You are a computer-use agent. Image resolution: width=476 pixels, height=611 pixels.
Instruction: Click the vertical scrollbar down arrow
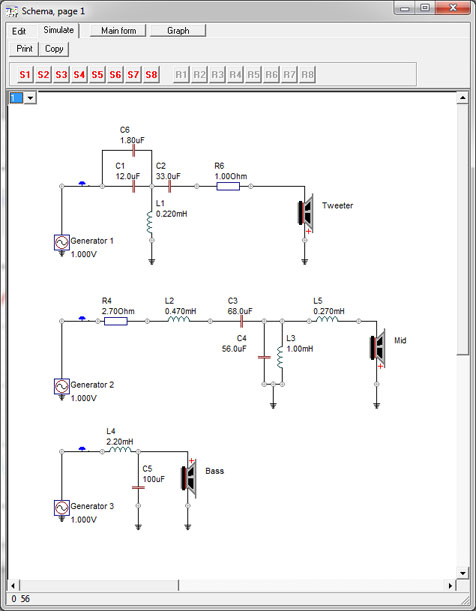click(462, 573)
